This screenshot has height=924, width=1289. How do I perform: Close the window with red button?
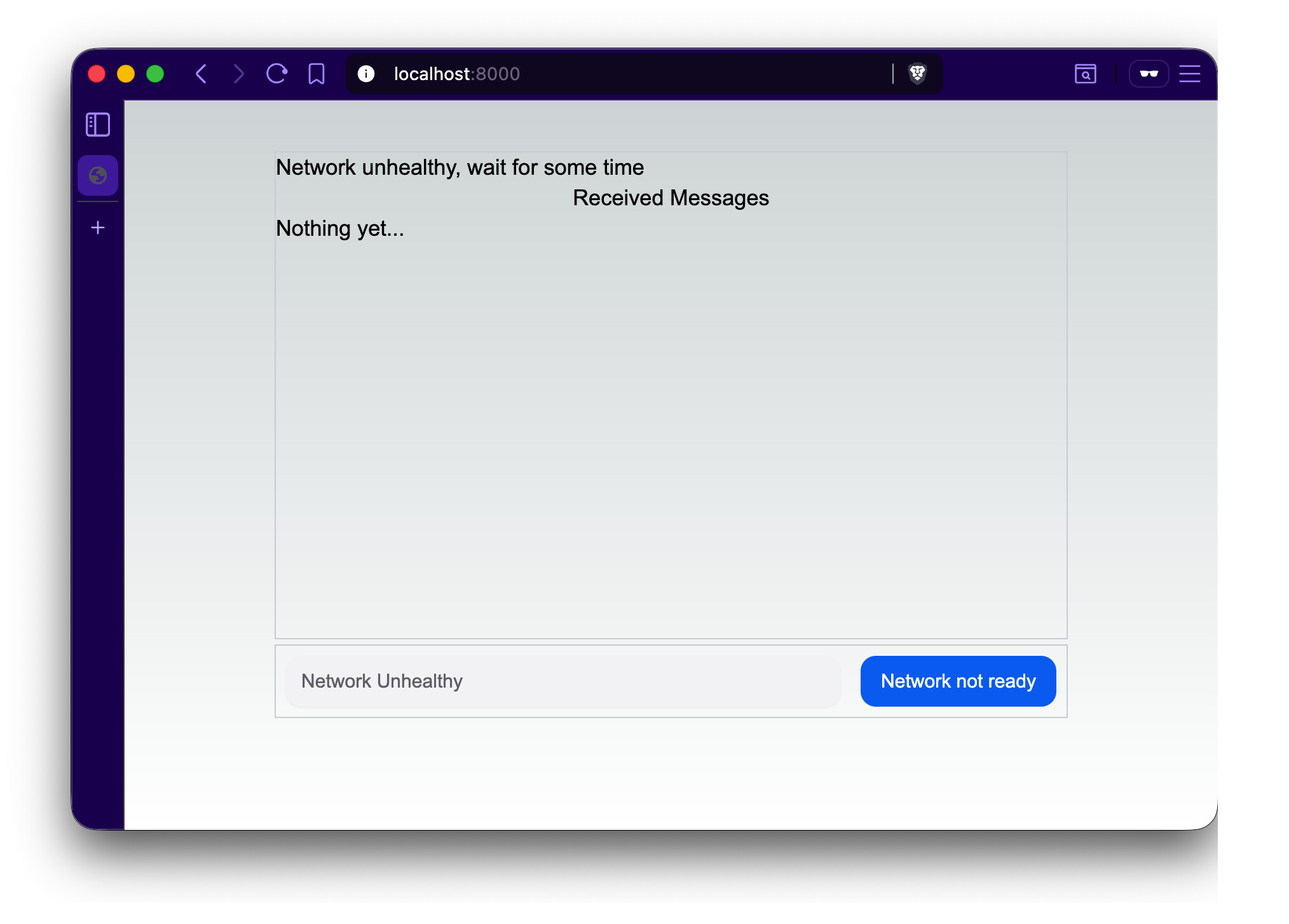(97, 74)
